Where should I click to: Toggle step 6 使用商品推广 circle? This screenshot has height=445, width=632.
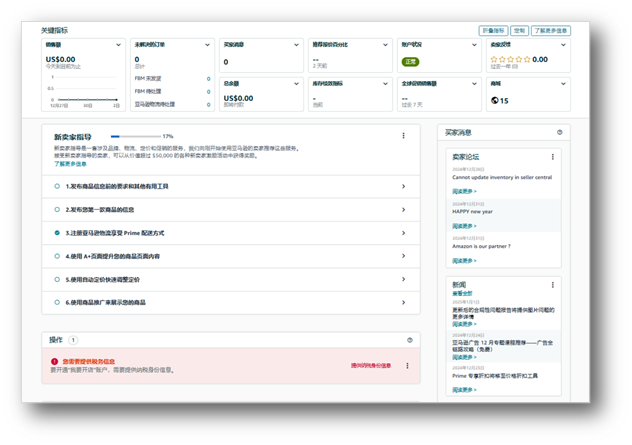(57, 302)
